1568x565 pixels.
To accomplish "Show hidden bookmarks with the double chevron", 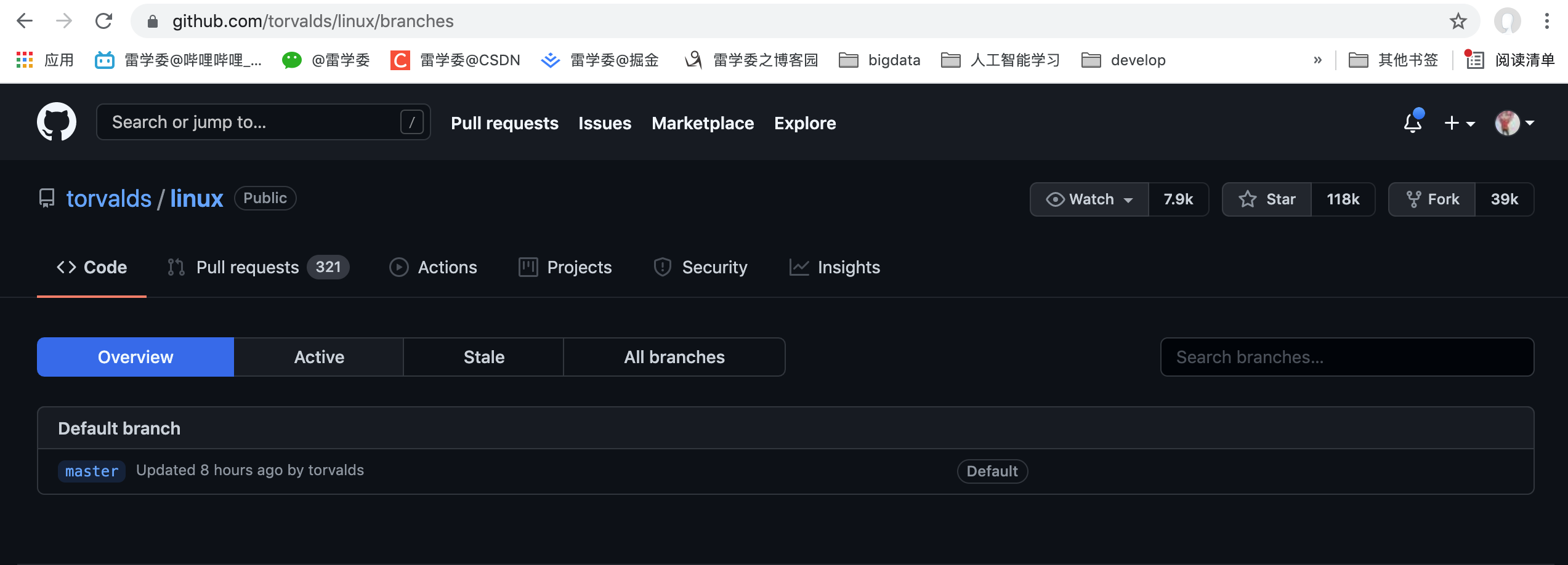I will coord(1317,60).
